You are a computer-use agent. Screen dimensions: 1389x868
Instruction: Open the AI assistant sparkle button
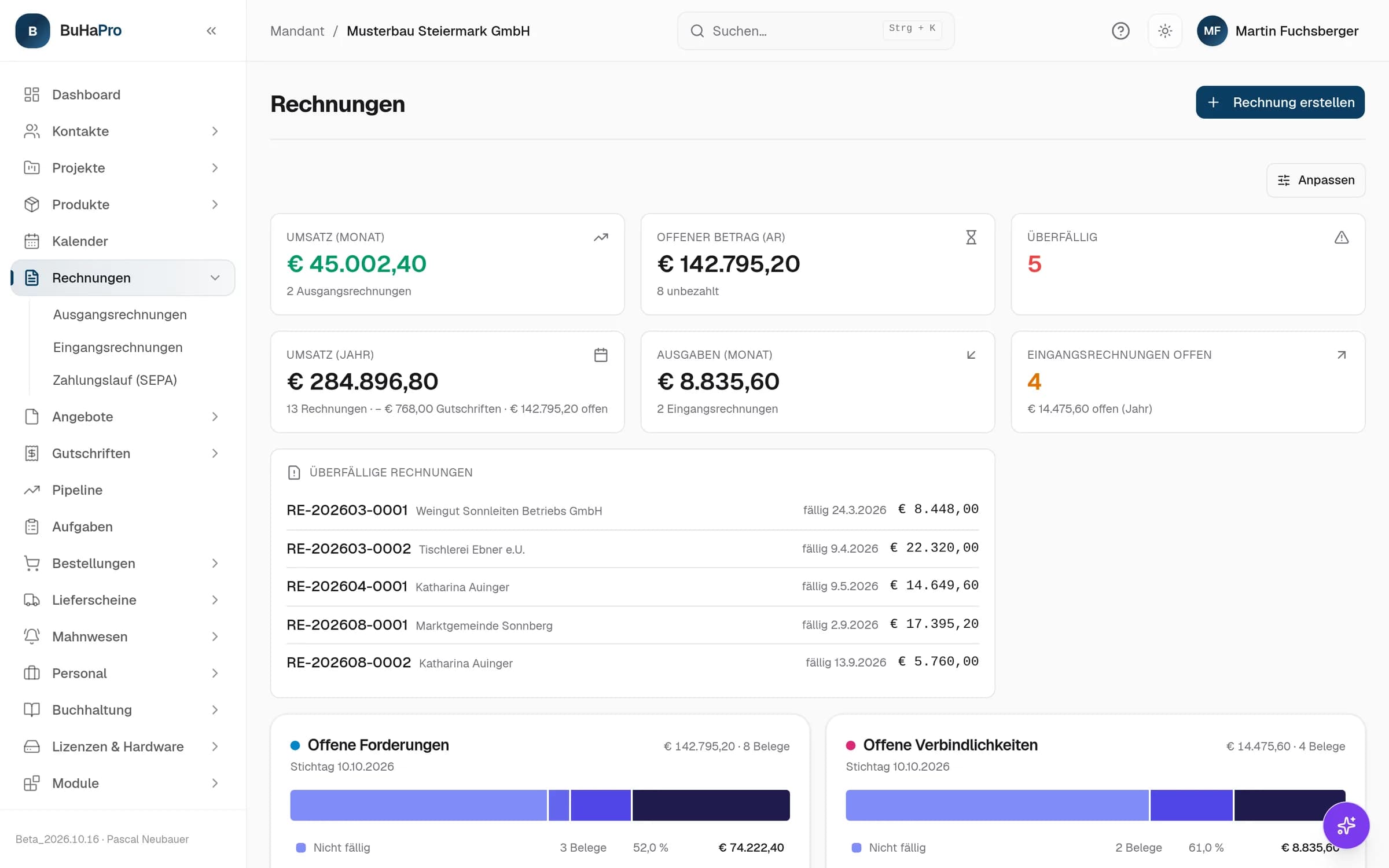[1346, 825]
